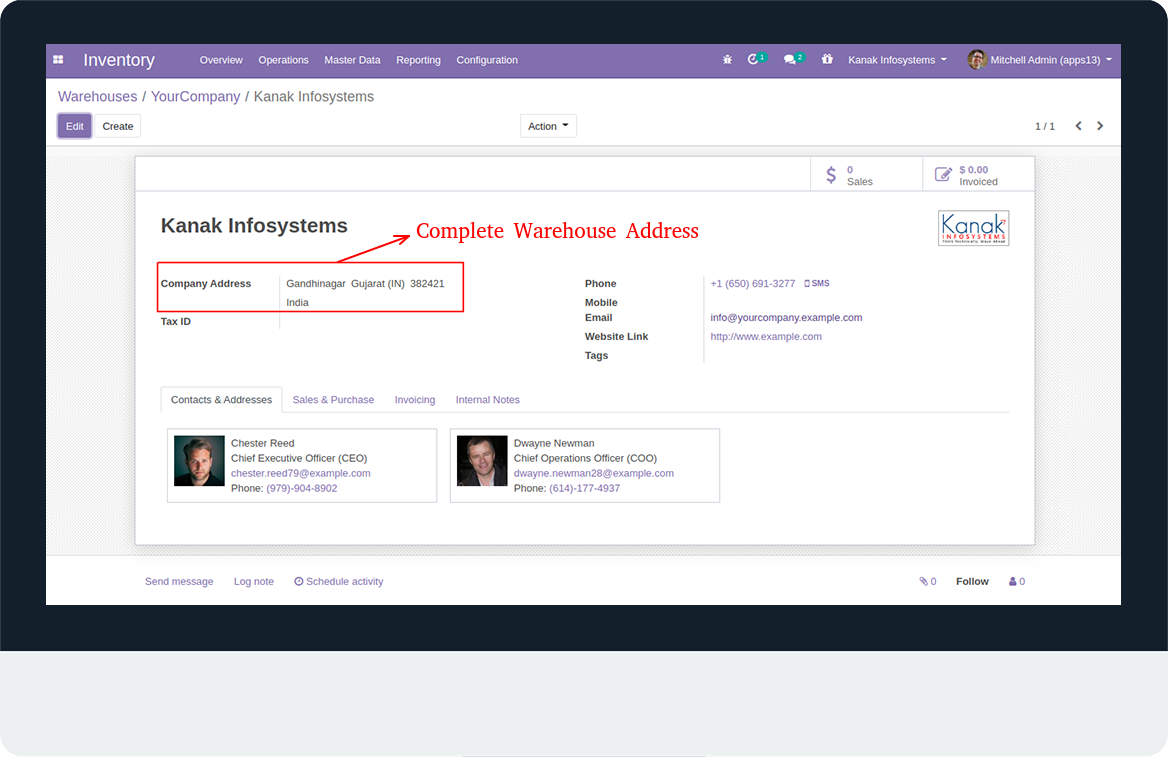Click chester.reed79@example.com email link

pos(300,473)
